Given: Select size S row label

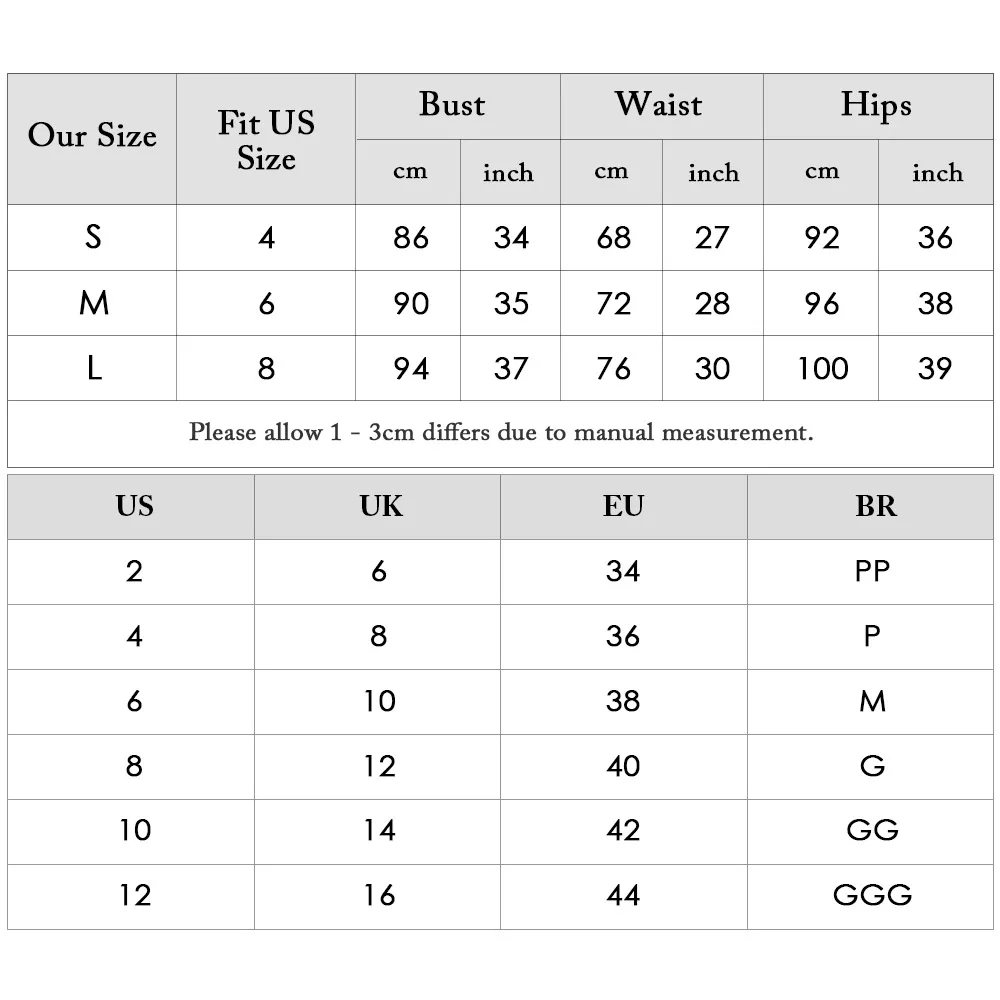Looking at the screenshot, I should coord(92,237).
